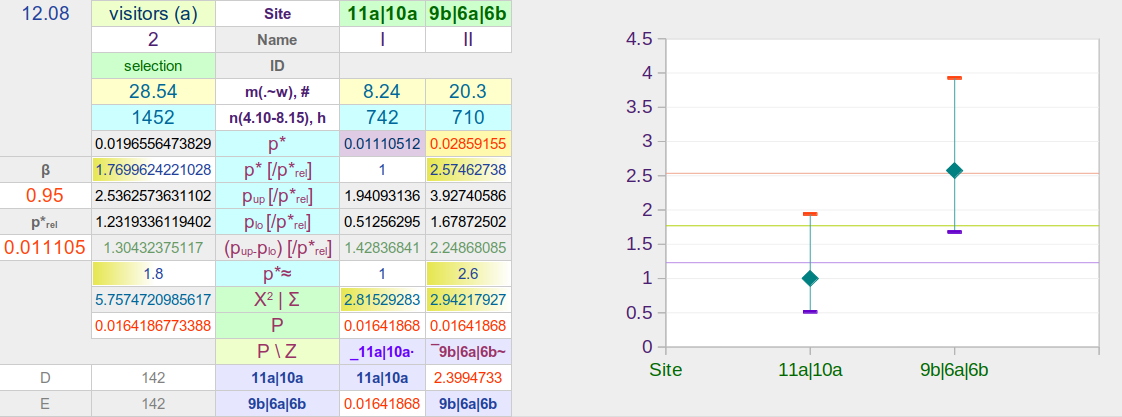Click the chart x-axis title "Site"
The width and height of the screenshot is (1122, 417).
[x=666, y=370]
